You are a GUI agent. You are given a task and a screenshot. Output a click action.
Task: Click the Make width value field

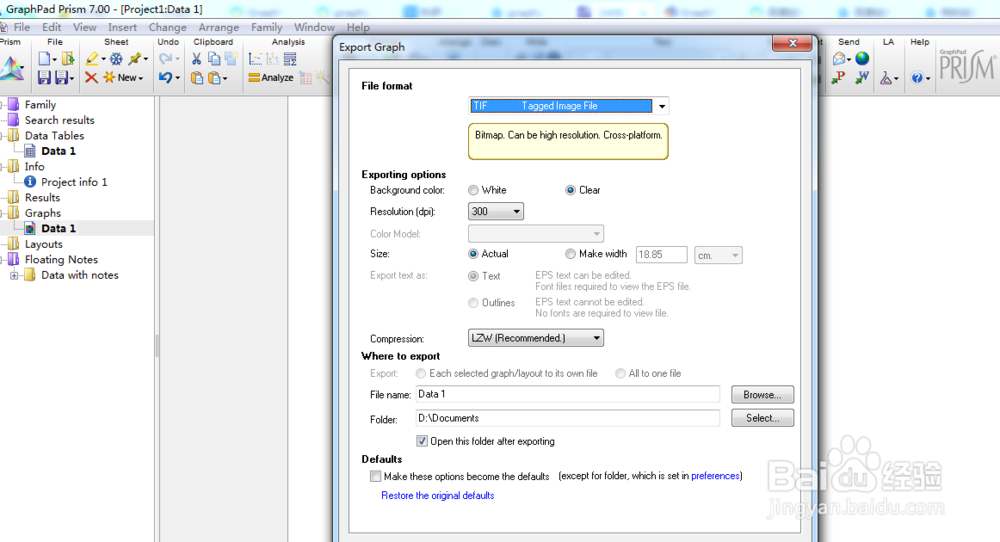(661, 254)
